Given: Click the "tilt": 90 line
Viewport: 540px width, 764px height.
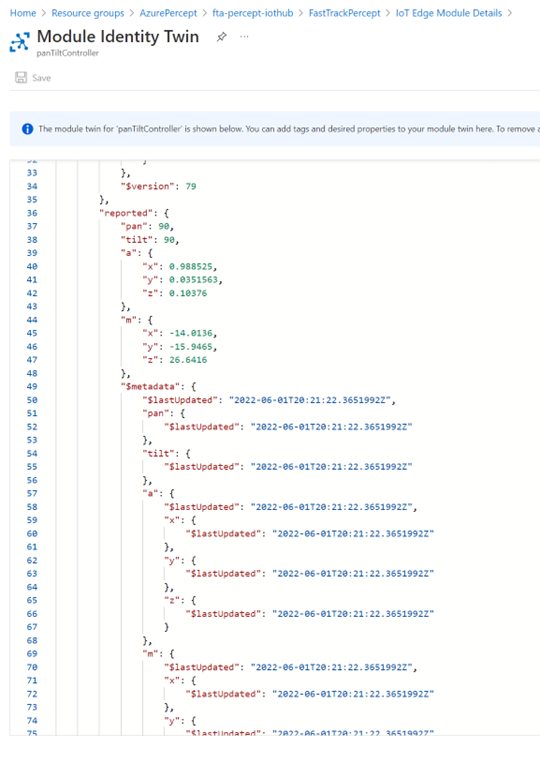Looking at the screenshot, I should pyautogui.click(x=150, y=240).
